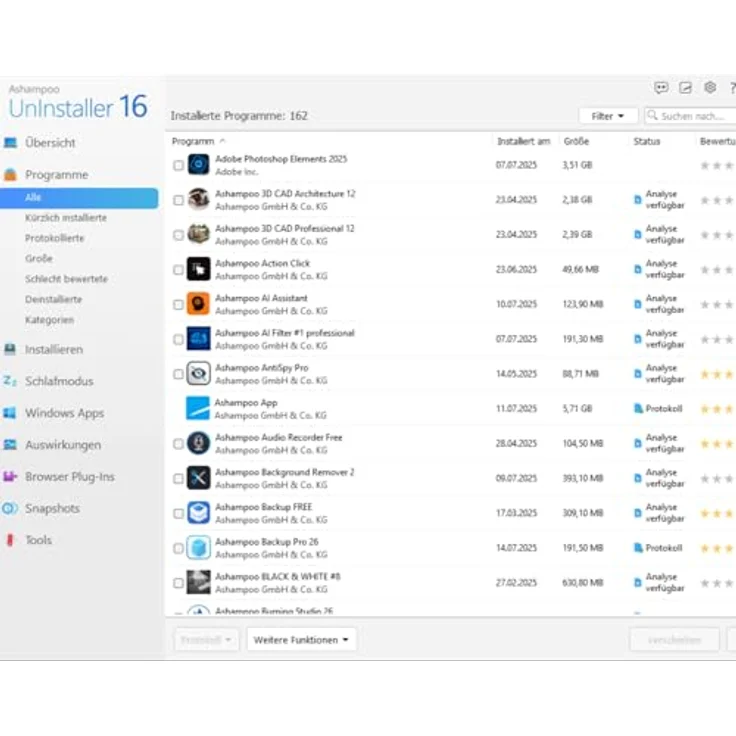Click the Ashampoo Background Remover 2 icon
This screenshot has height=736, width=736.
coord(199,478)
